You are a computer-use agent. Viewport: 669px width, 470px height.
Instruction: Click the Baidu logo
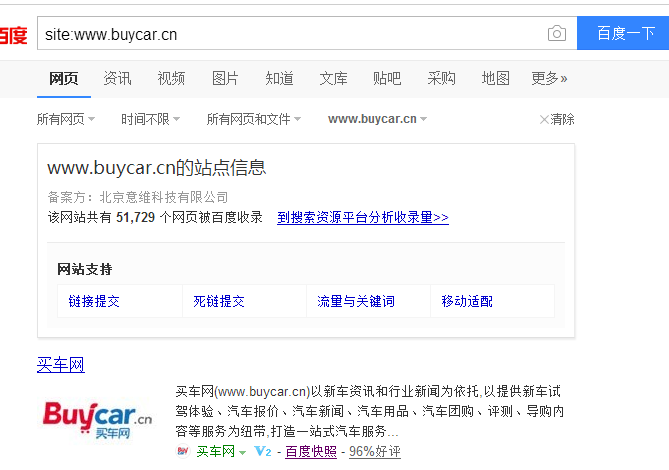[x=13, y=35]
